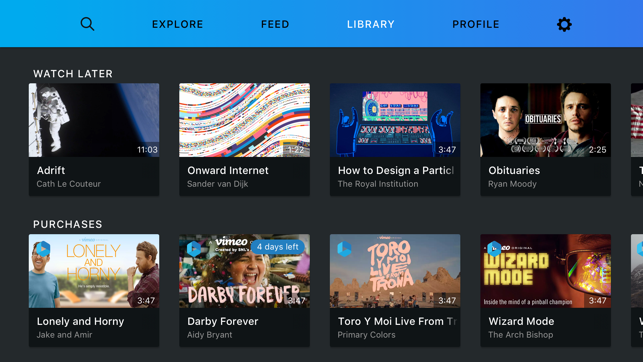Click the 2:25 duration on Obituaries
The width and height of the screenshot is (643, 362).
pyautogui.click(x=597, y=150)
